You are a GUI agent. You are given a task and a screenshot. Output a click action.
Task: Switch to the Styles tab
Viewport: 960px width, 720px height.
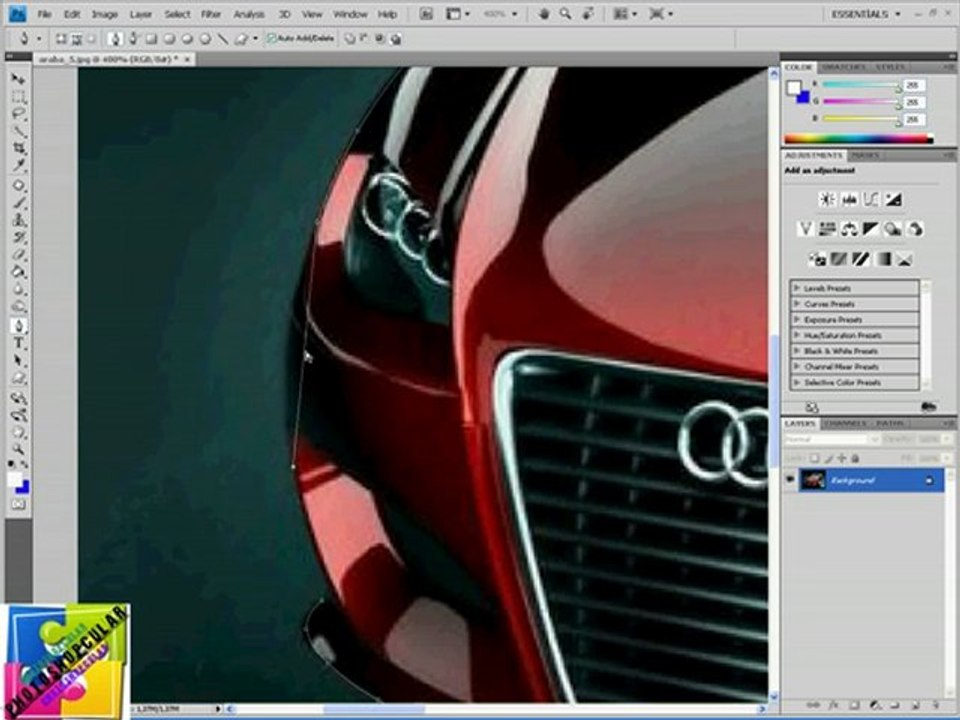point(890,67)
